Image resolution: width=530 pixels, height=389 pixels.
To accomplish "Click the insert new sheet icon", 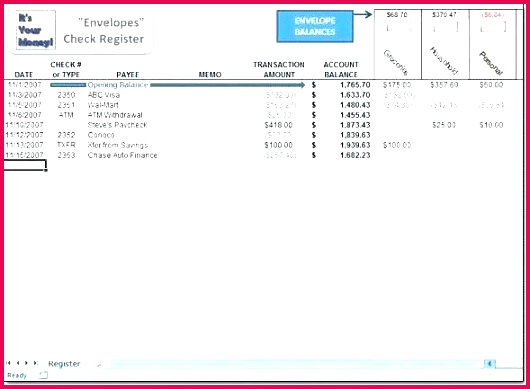I will [x=99, y=364].
